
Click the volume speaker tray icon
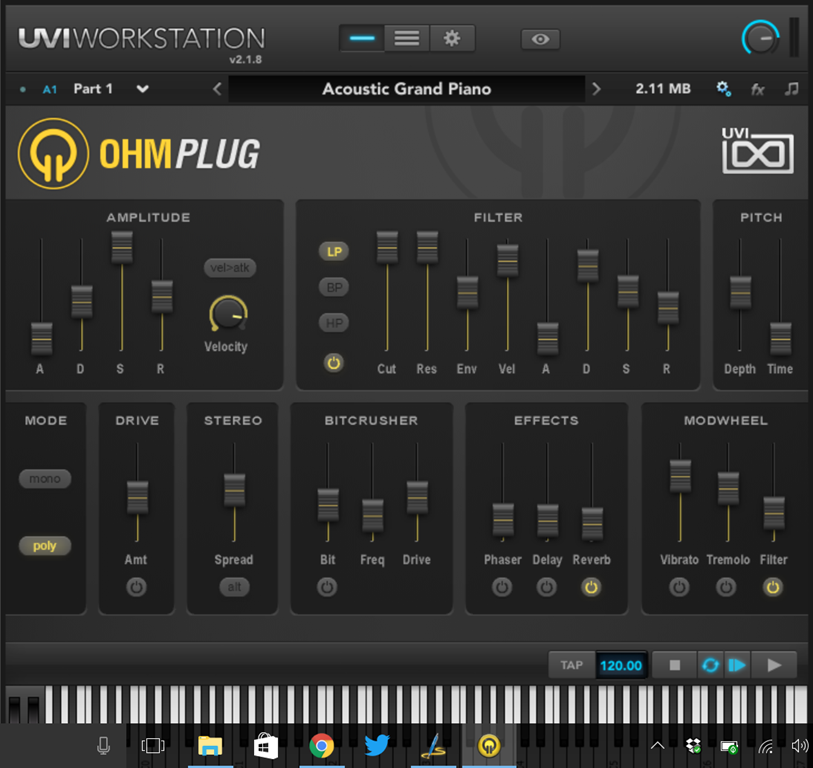(800, 746)
